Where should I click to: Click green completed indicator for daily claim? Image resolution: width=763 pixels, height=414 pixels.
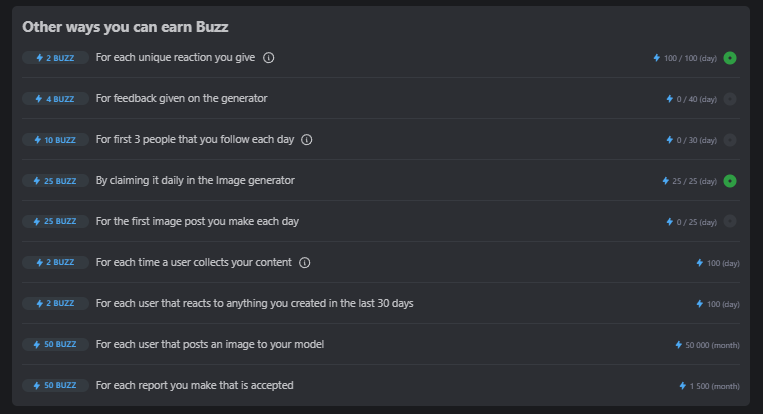[730, 181]
